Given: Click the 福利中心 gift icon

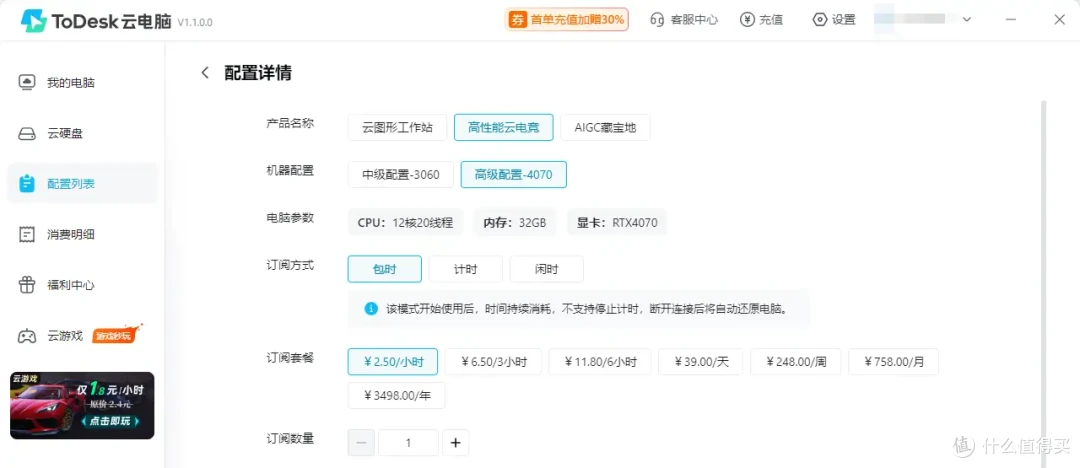Looking at the screenshot, I should 27,285.
